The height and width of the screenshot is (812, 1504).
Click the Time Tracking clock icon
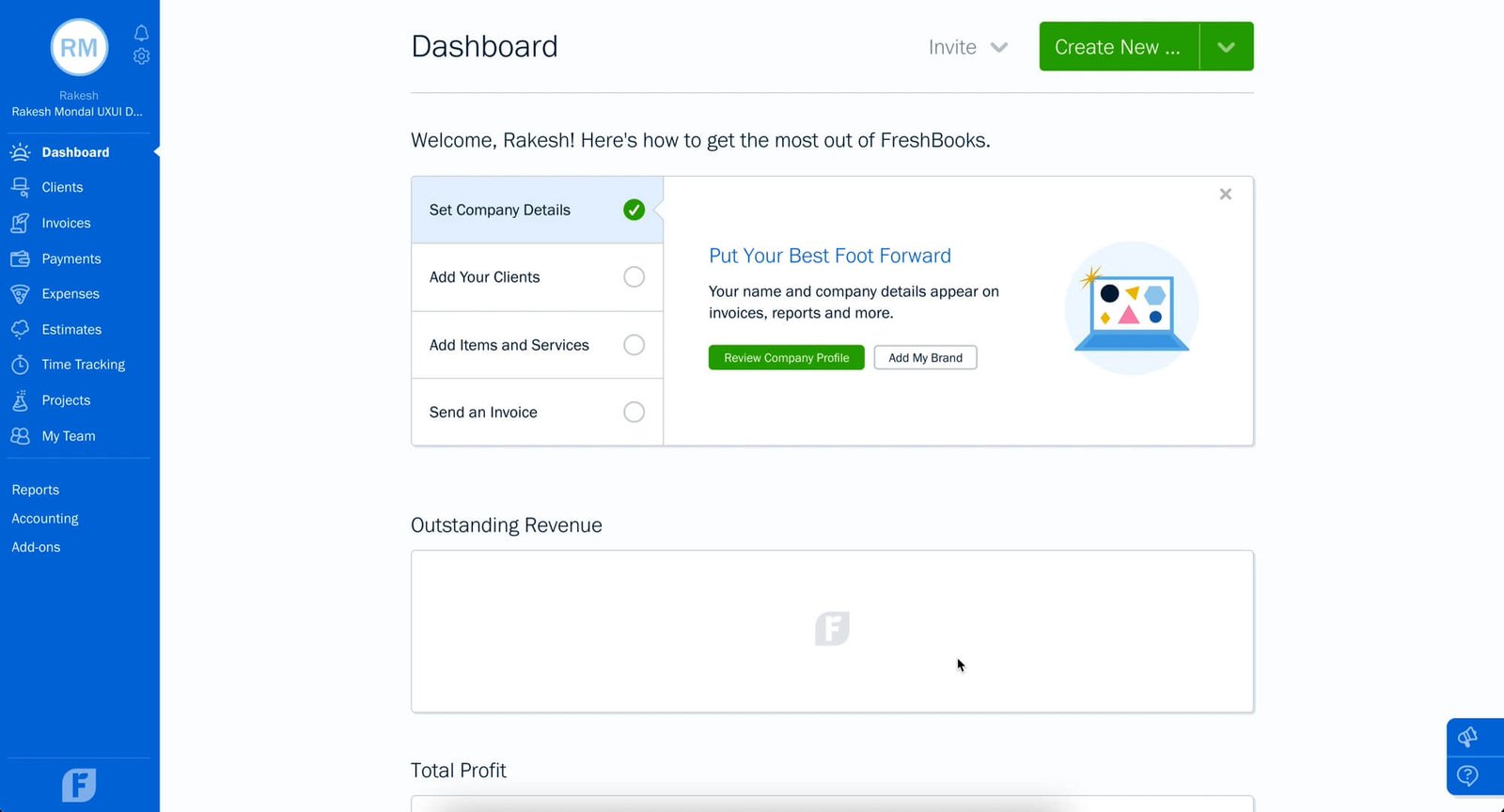(x=20, y=365)
